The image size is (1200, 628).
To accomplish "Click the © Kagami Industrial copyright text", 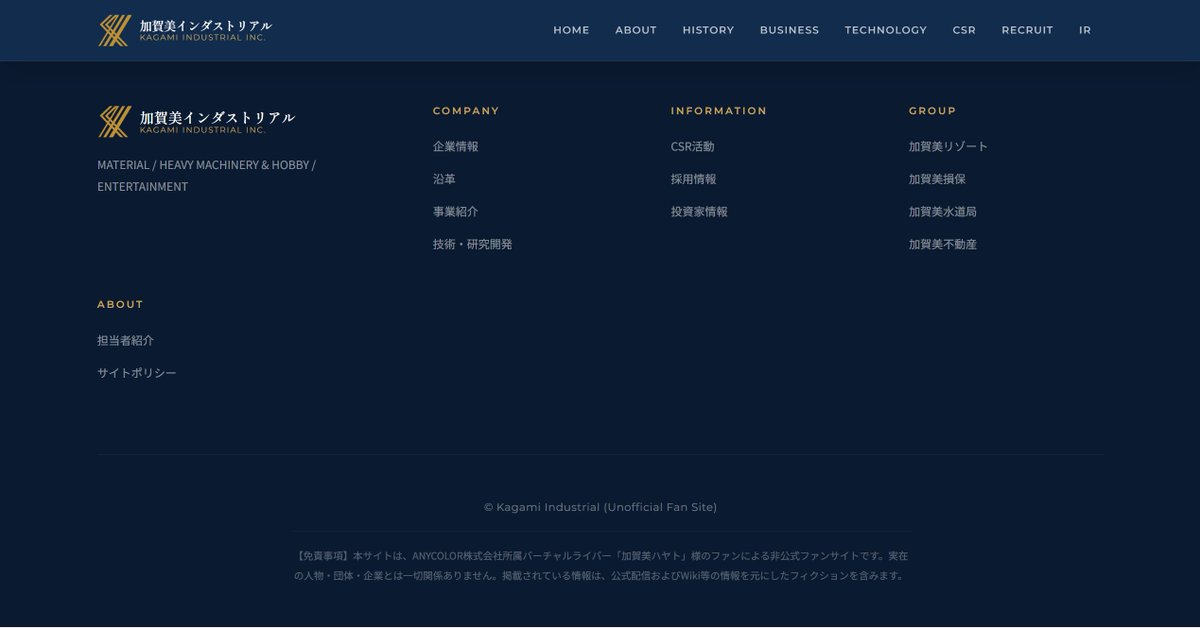I will [x=600, y=507].
